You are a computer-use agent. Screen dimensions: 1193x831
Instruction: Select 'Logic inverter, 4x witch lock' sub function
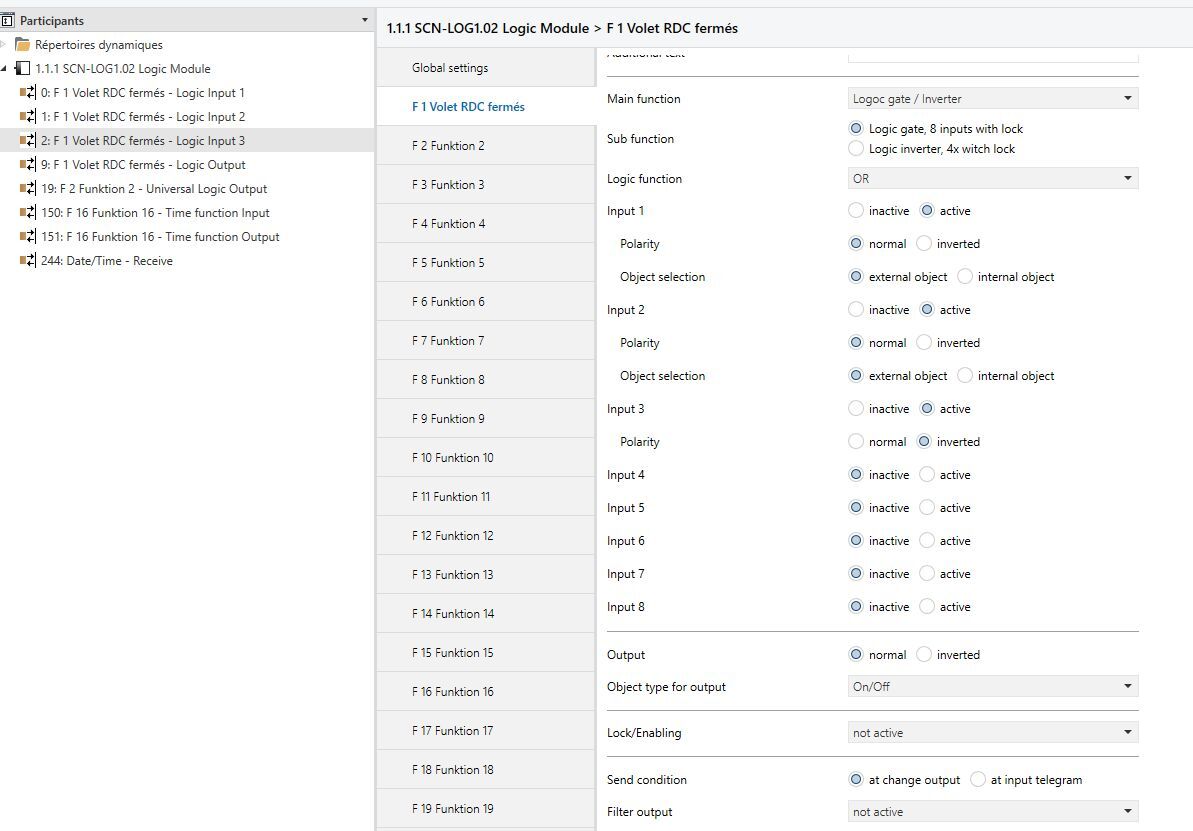pos(856,149)
